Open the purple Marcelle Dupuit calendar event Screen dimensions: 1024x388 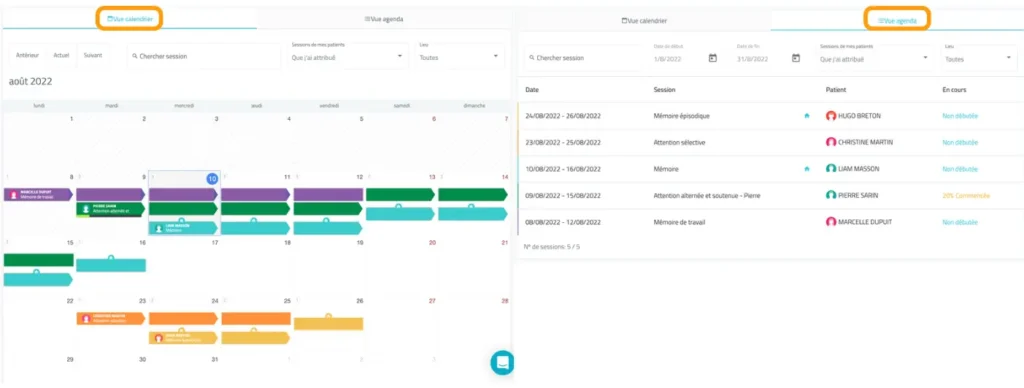[x=38, y=194]
